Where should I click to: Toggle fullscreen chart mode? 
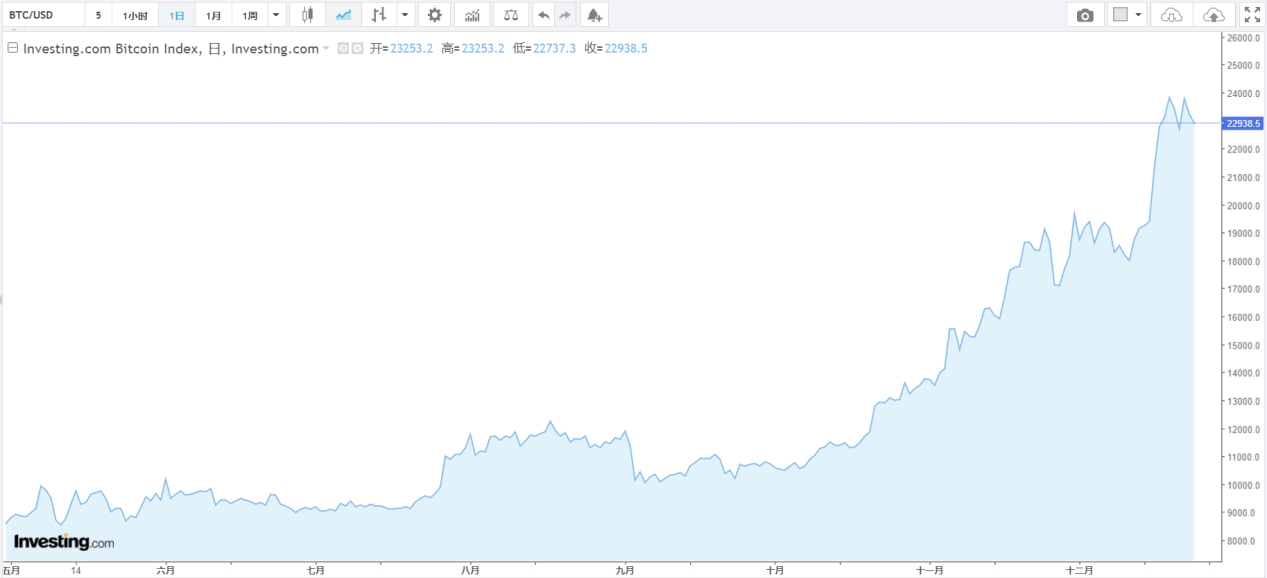[x=1252, y=15]
